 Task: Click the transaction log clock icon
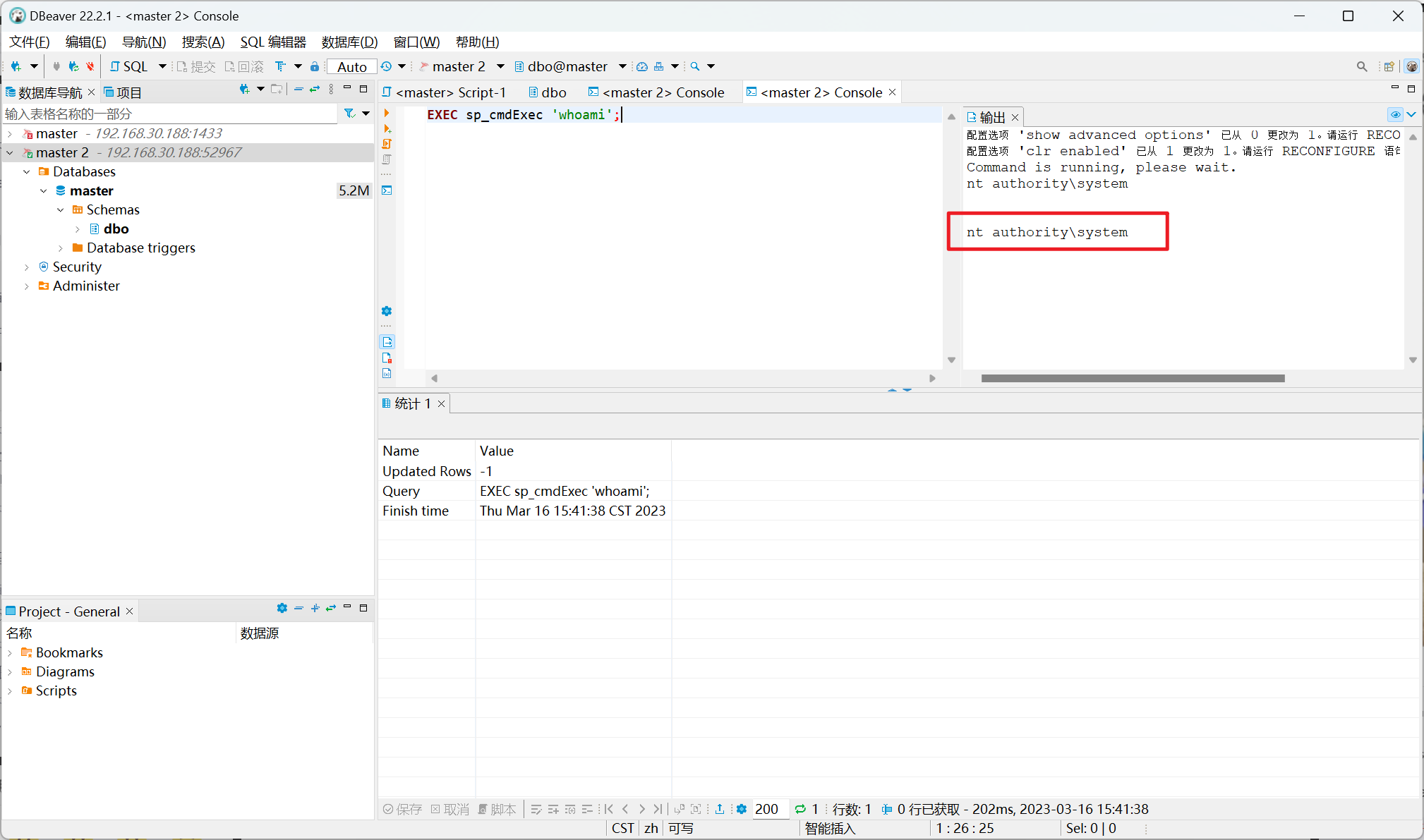[386, 66]
